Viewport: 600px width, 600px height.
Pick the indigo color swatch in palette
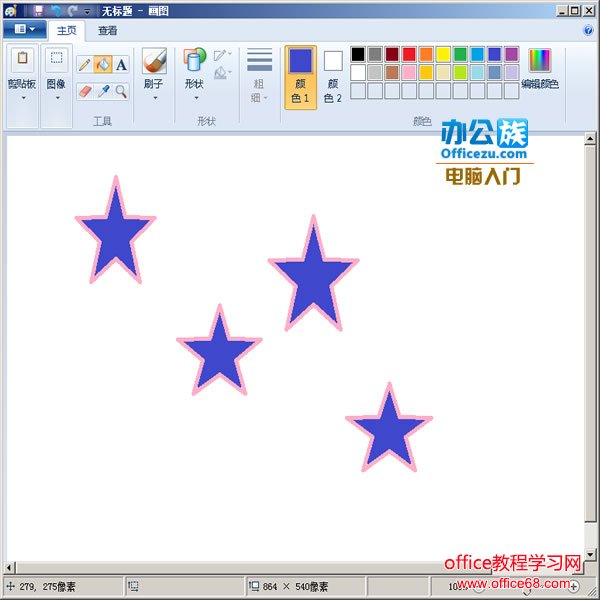pos(494,54)
